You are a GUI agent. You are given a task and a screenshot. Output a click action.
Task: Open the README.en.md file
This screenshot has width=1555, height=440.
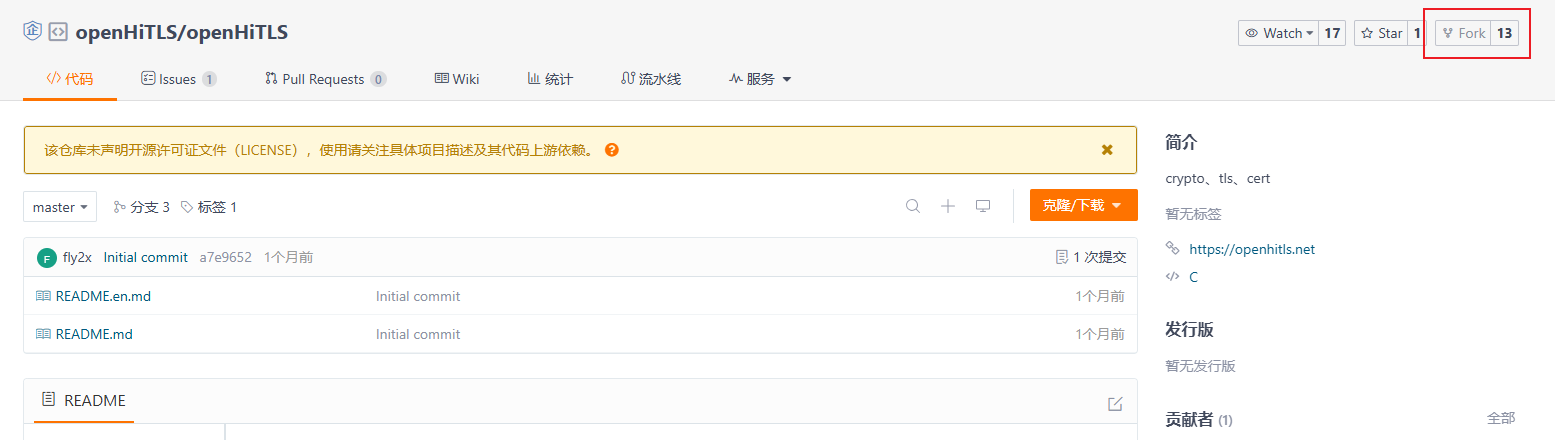(103, 296)
